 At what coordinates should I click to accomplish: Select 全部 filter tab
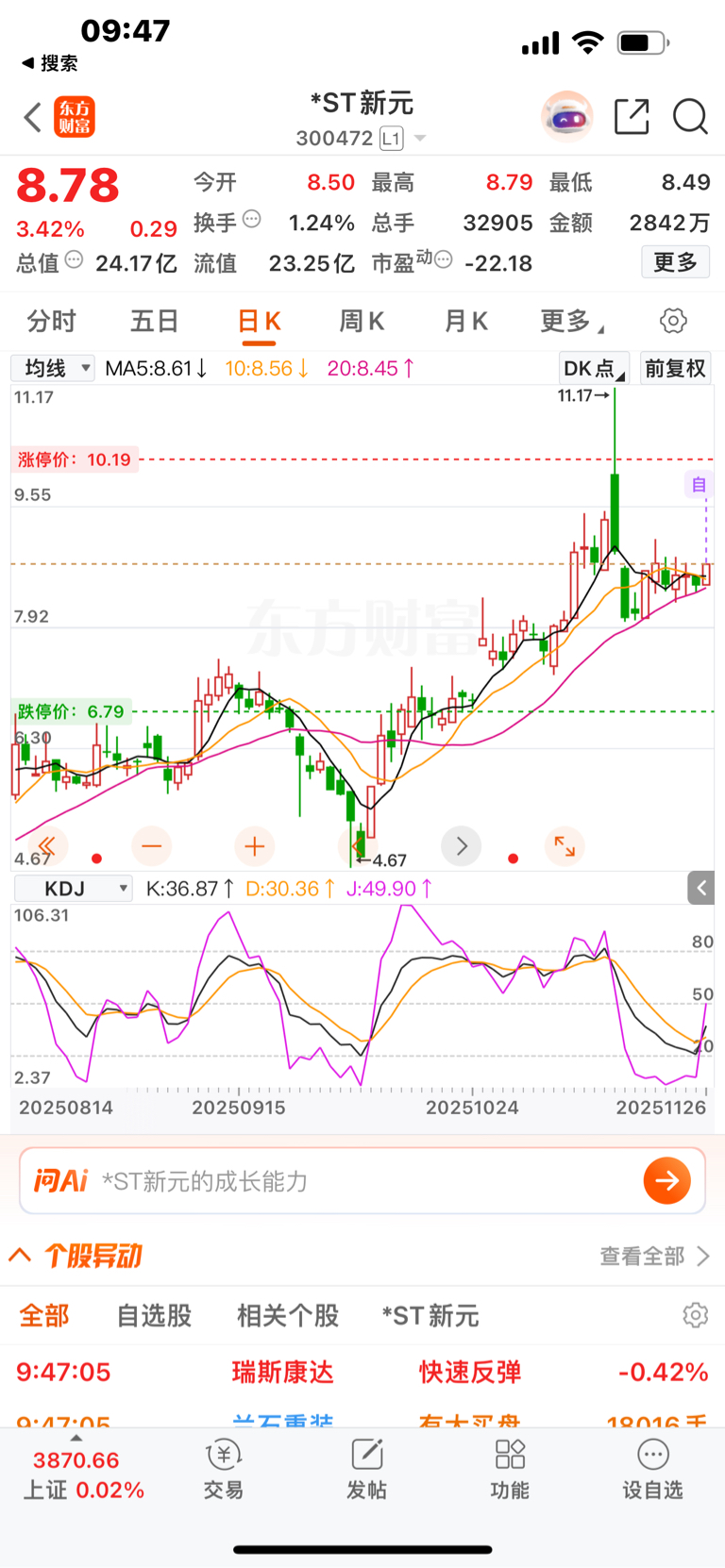44,1316
